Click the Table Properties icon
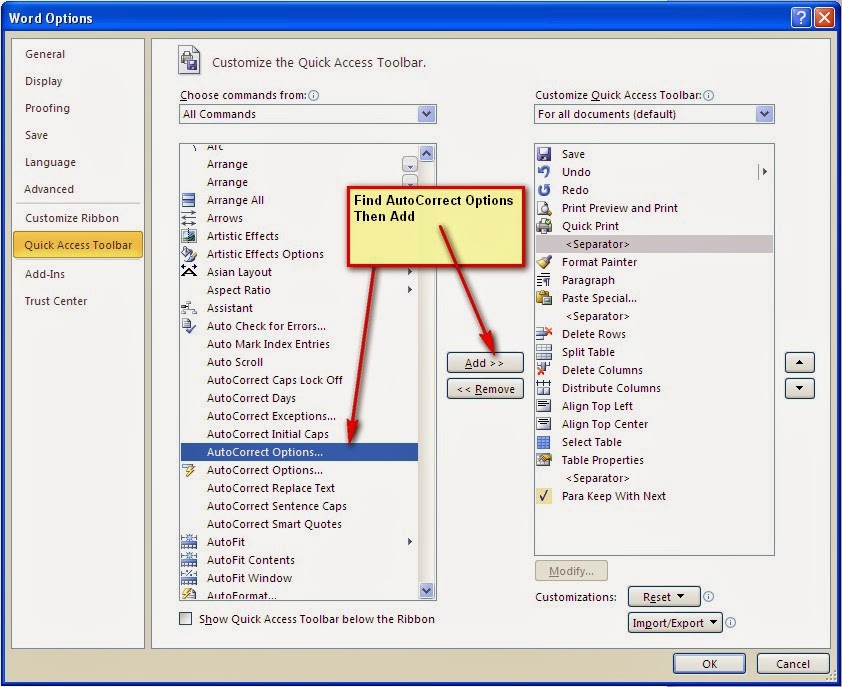This screenshot has height=687, width=842. click(544, 460)
